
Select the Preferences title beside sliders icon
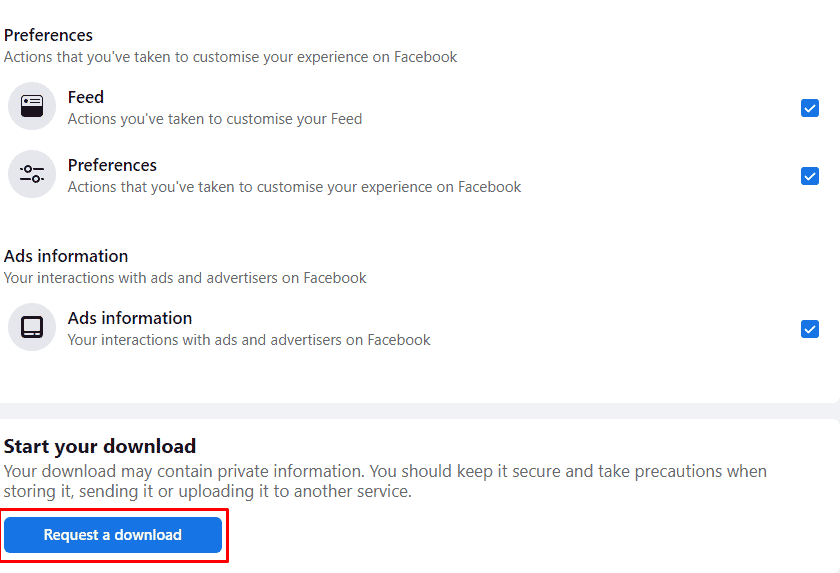point(112,165)
